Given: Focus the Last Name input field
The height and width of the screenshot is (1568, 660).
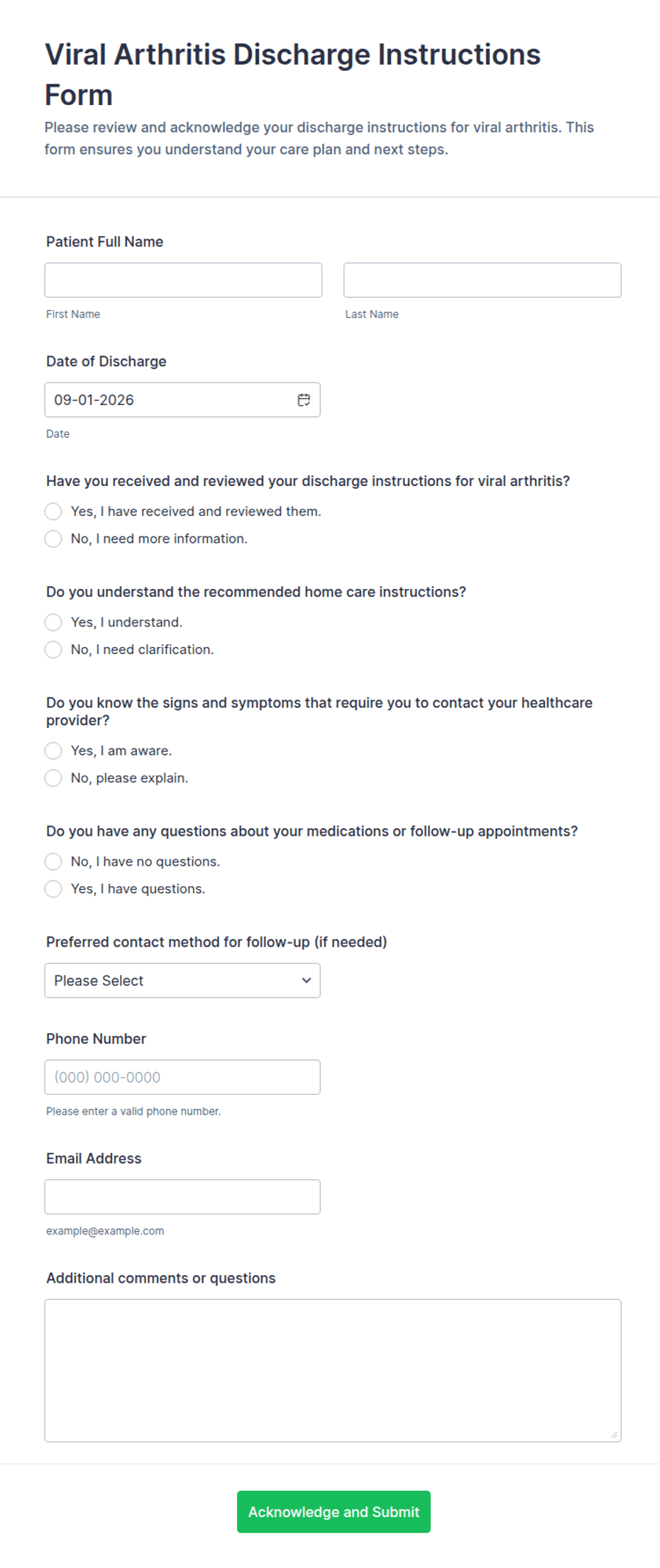Looking at the screenshot, I should coord(483,280).
